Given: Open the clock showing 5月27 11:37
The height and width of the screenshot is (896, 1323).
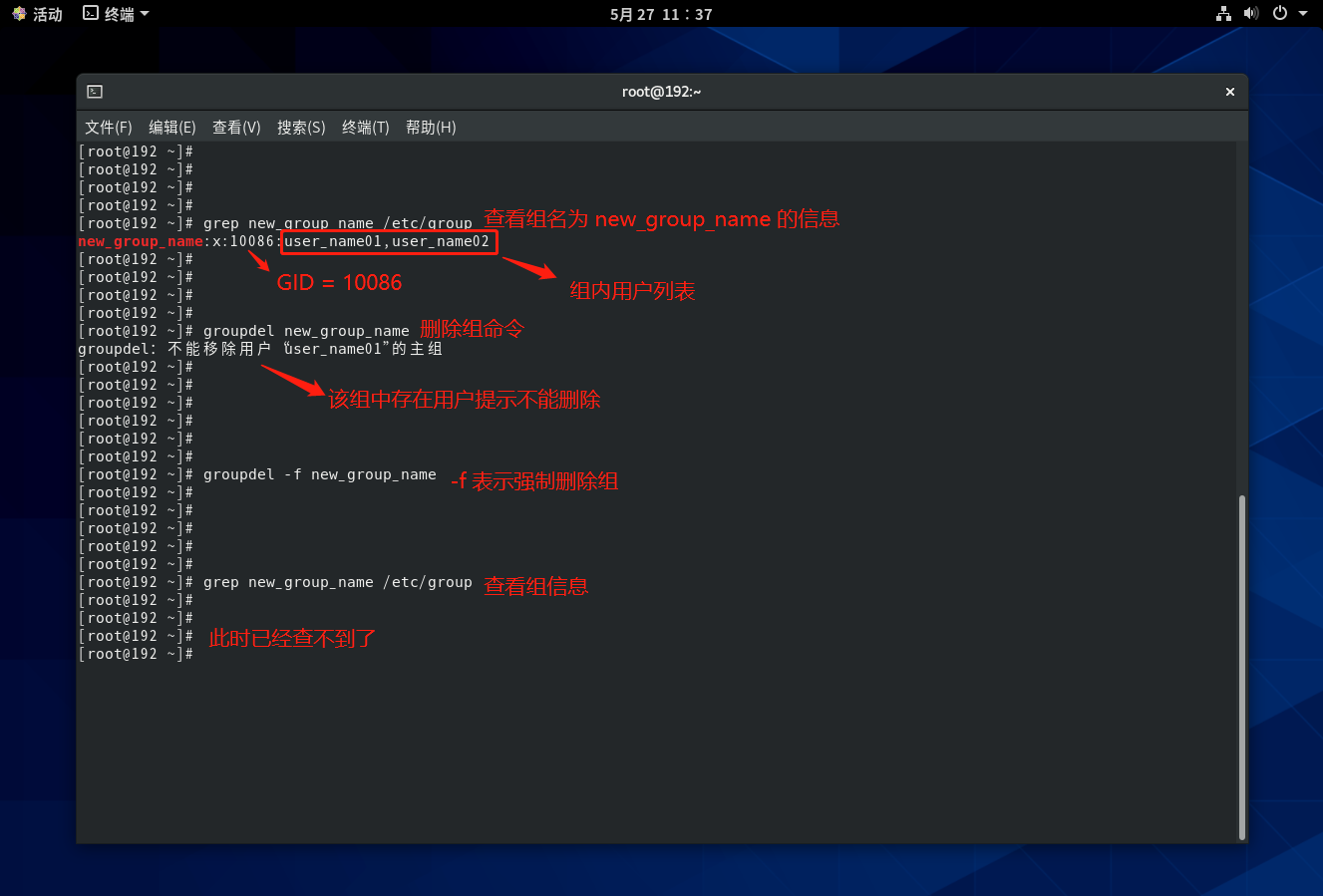Looking at the screenshot, I should click(x=661, y=14).
